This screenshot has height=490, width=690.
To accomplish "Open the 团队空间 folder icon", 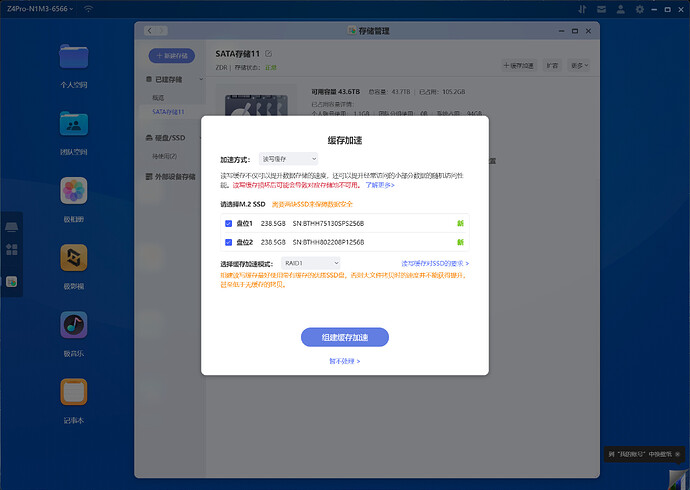I will (74, 124).
